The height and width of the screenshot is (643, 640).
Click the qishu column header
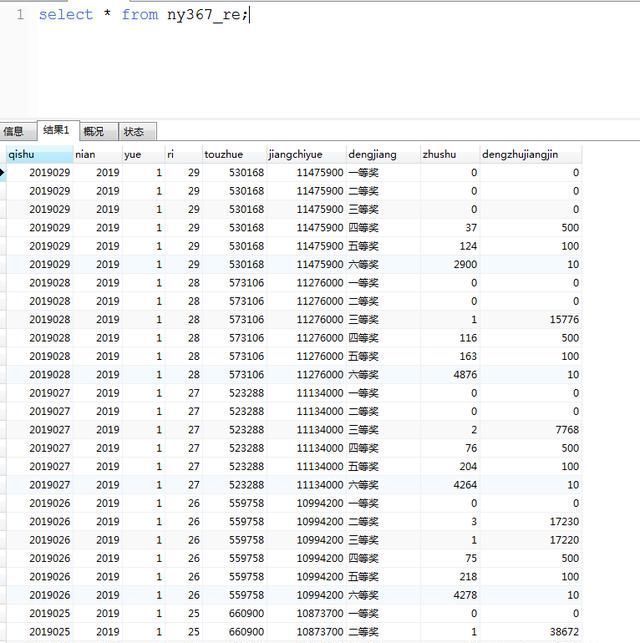(x=38, y=154)
